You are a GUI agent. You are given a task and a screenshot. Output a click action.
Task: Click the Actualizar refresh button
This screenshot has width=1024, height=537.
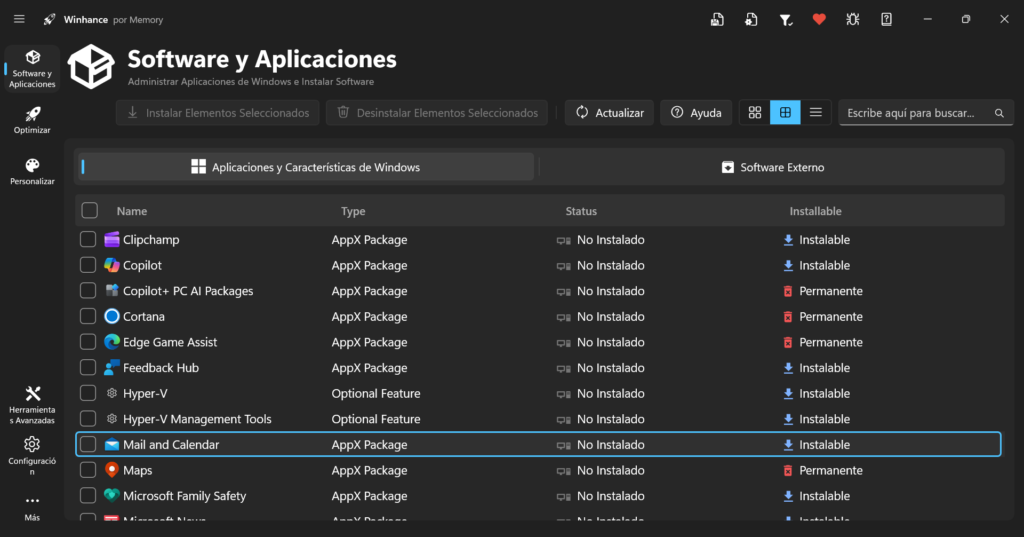coord(609,113)
